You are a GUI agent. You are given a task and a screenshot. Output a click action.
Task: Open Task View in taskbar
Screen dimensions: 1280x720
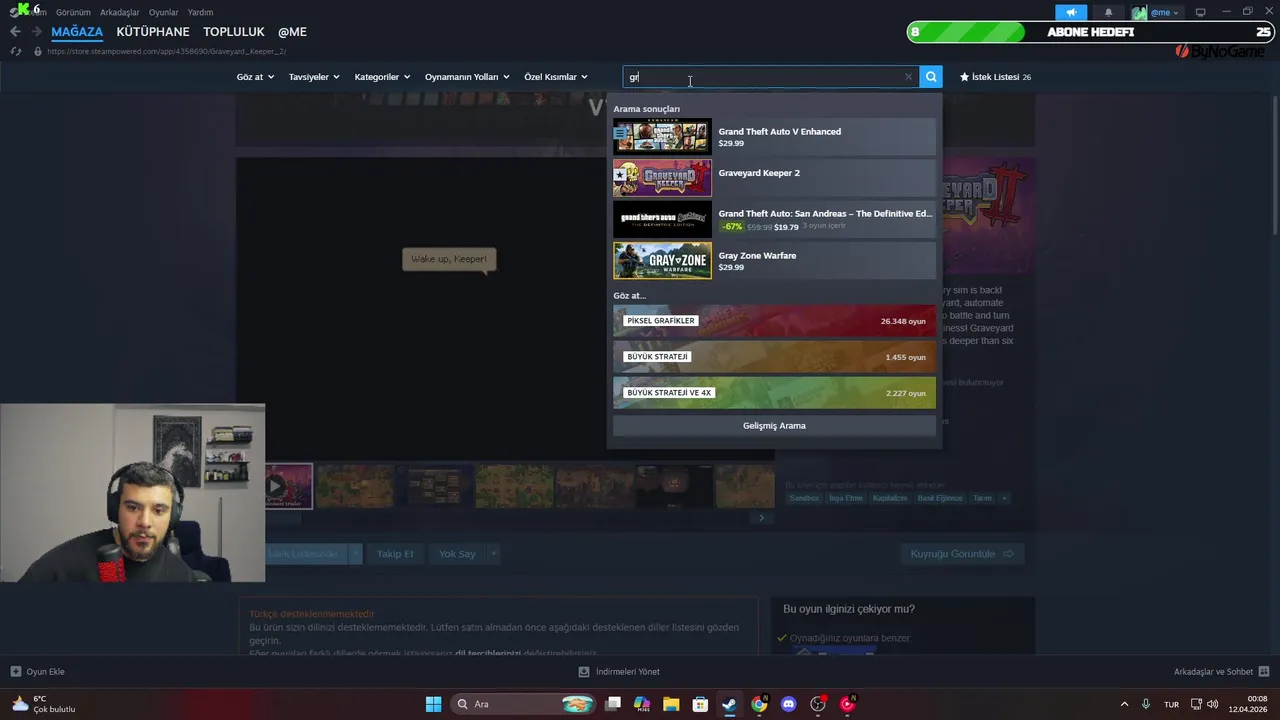point(613,704)
